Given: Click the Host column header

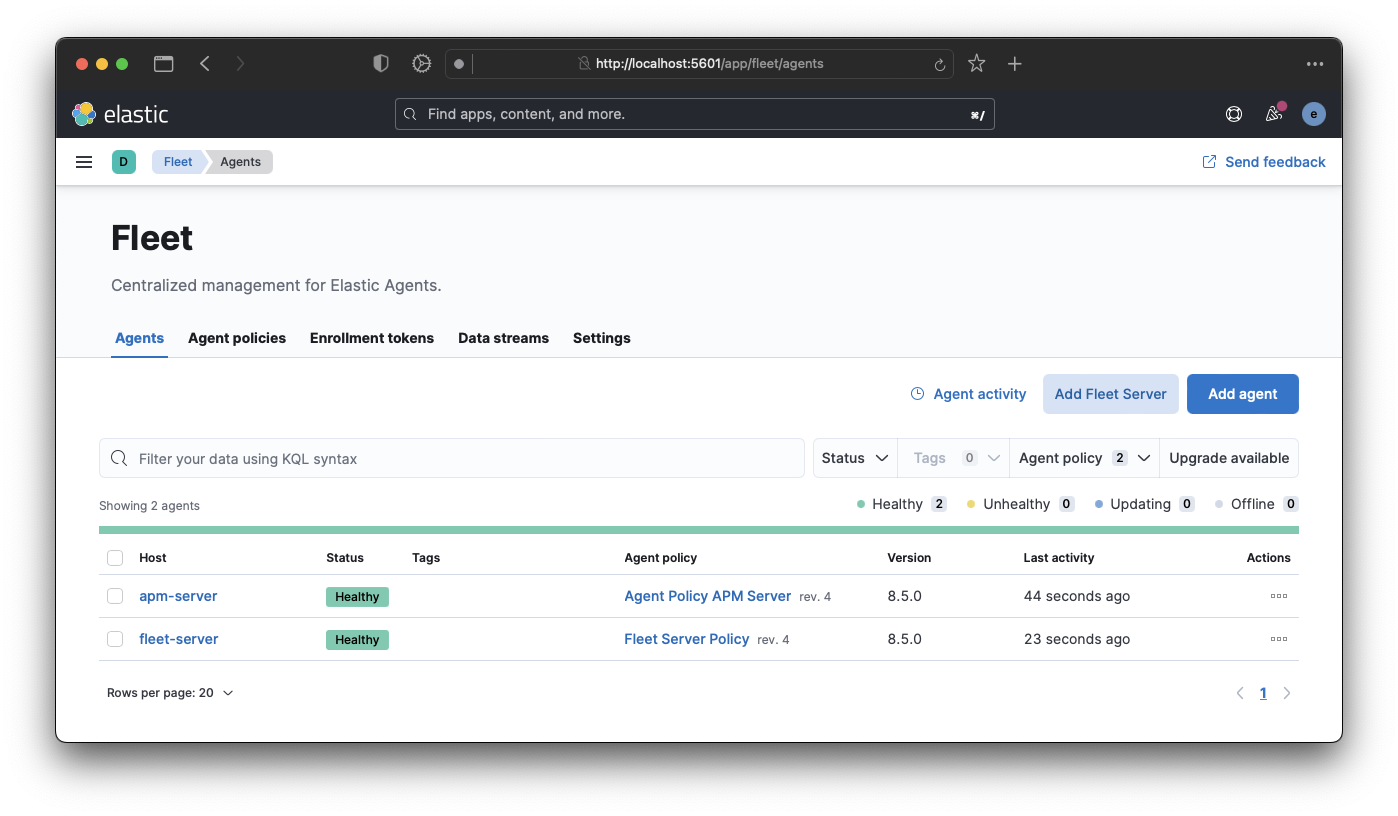Looking at the screenshot, I should point(153,558).
